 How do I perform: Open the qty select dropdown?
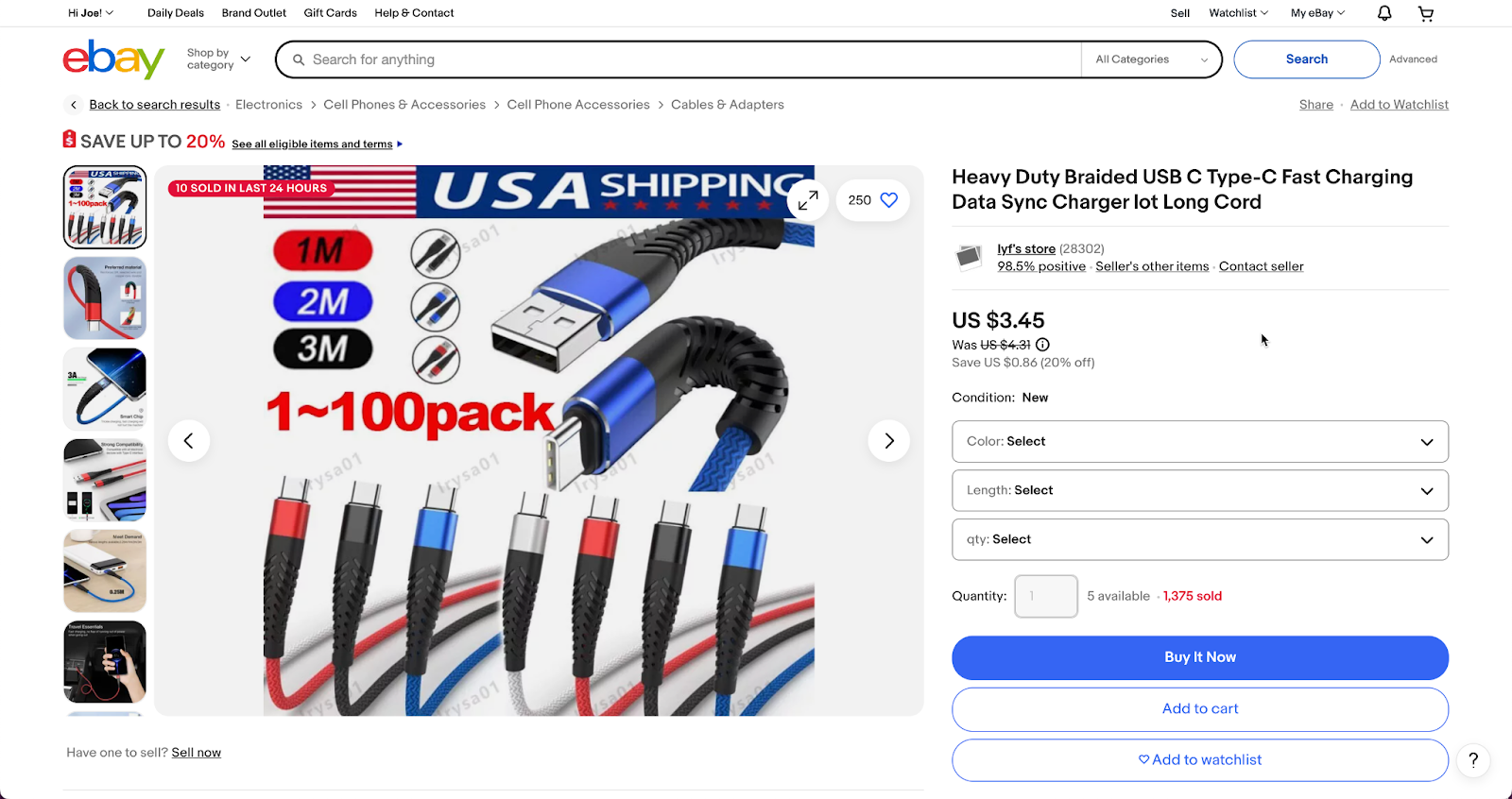[1200, 539]
